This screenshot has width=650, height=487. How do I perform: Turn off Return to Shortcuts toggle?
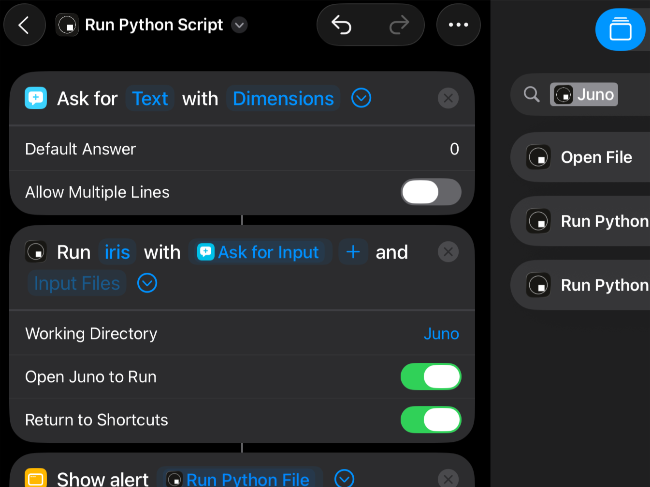click(431, 420)
